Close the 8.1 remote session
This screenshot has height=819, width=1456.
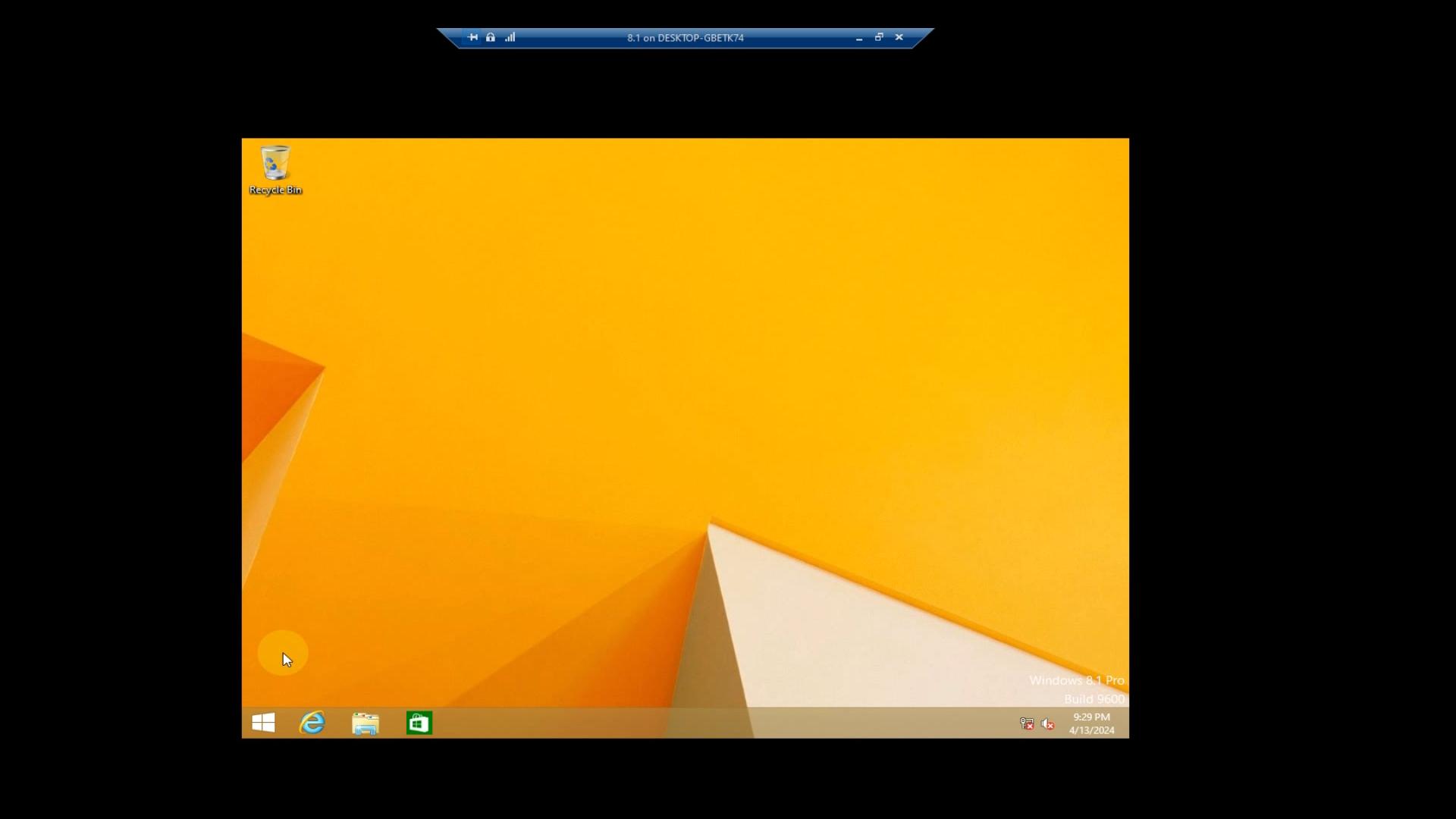(x=899, y=37)
